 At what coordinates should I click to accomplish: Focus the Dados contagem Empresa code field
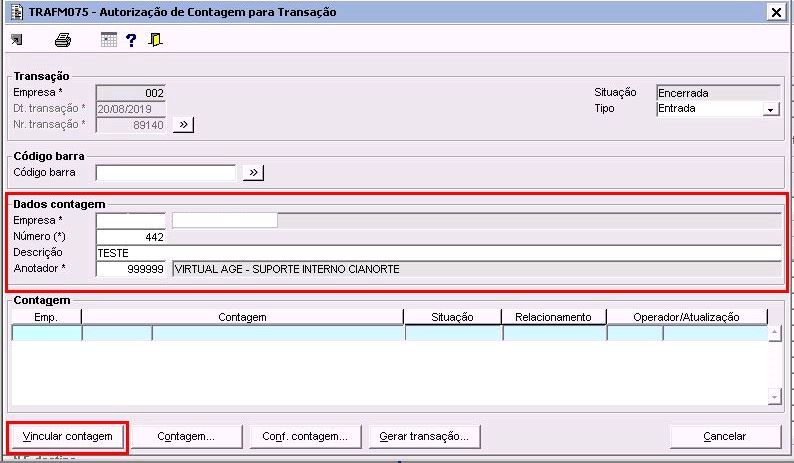(131, 221)
